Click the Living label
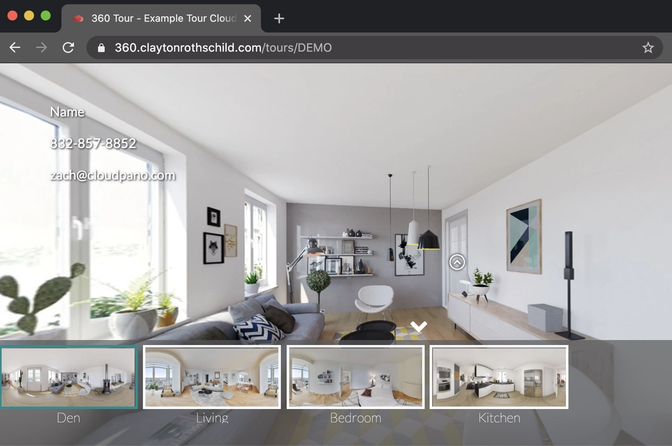The height and width of the screenshot is (446, 672). pyautogui.click(x=212, y=418)
